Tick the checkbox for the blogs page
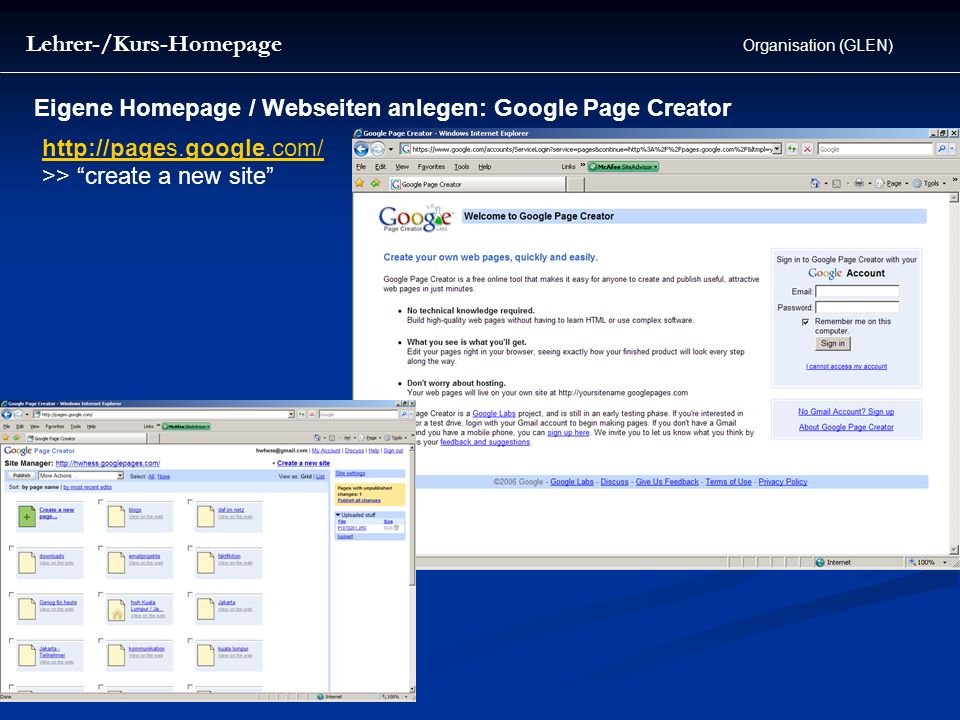Screen dimensions: 960x720 point(100,502)
